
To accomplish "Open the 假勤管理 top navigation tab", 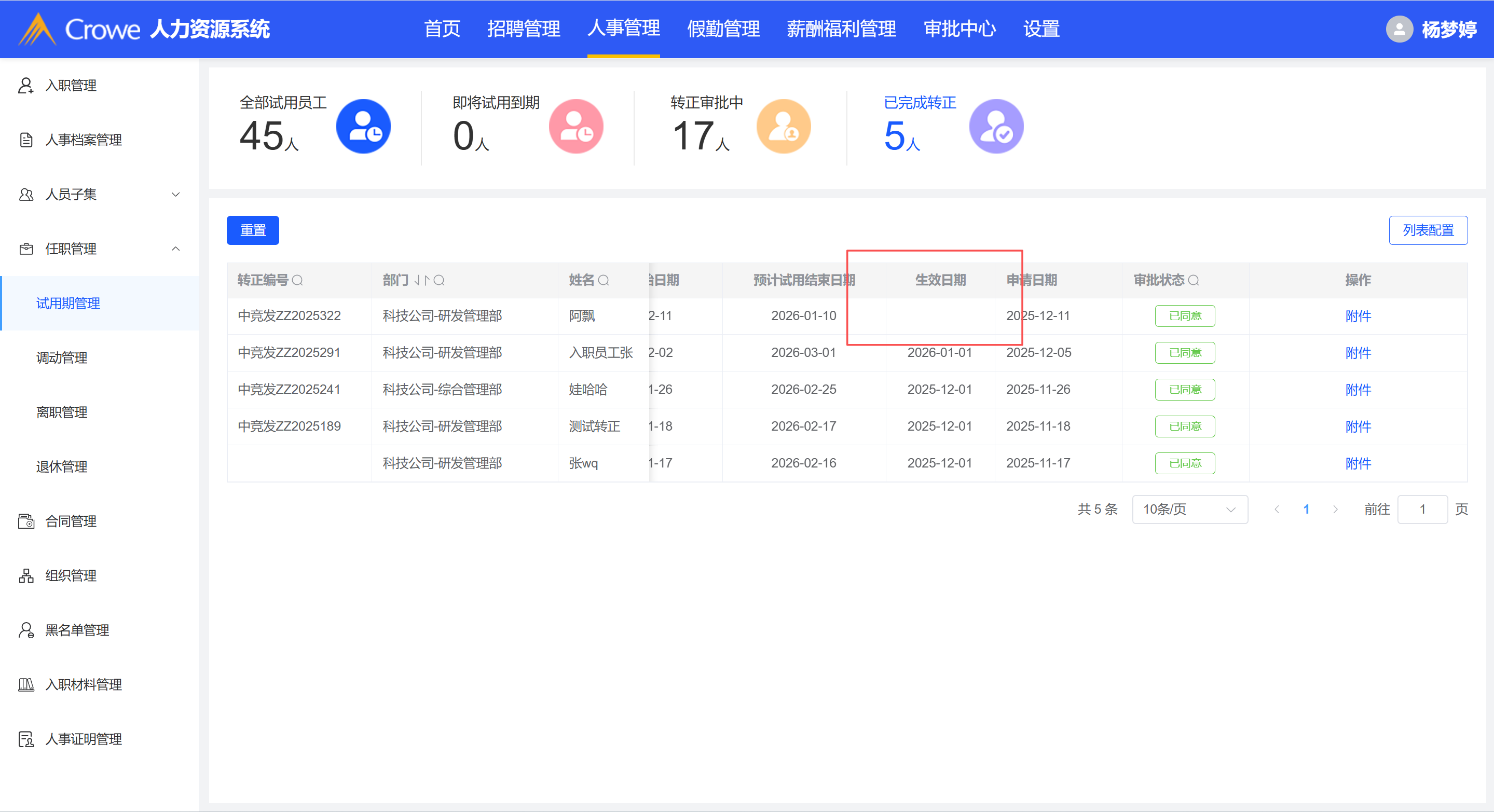I will pos(723,29).
